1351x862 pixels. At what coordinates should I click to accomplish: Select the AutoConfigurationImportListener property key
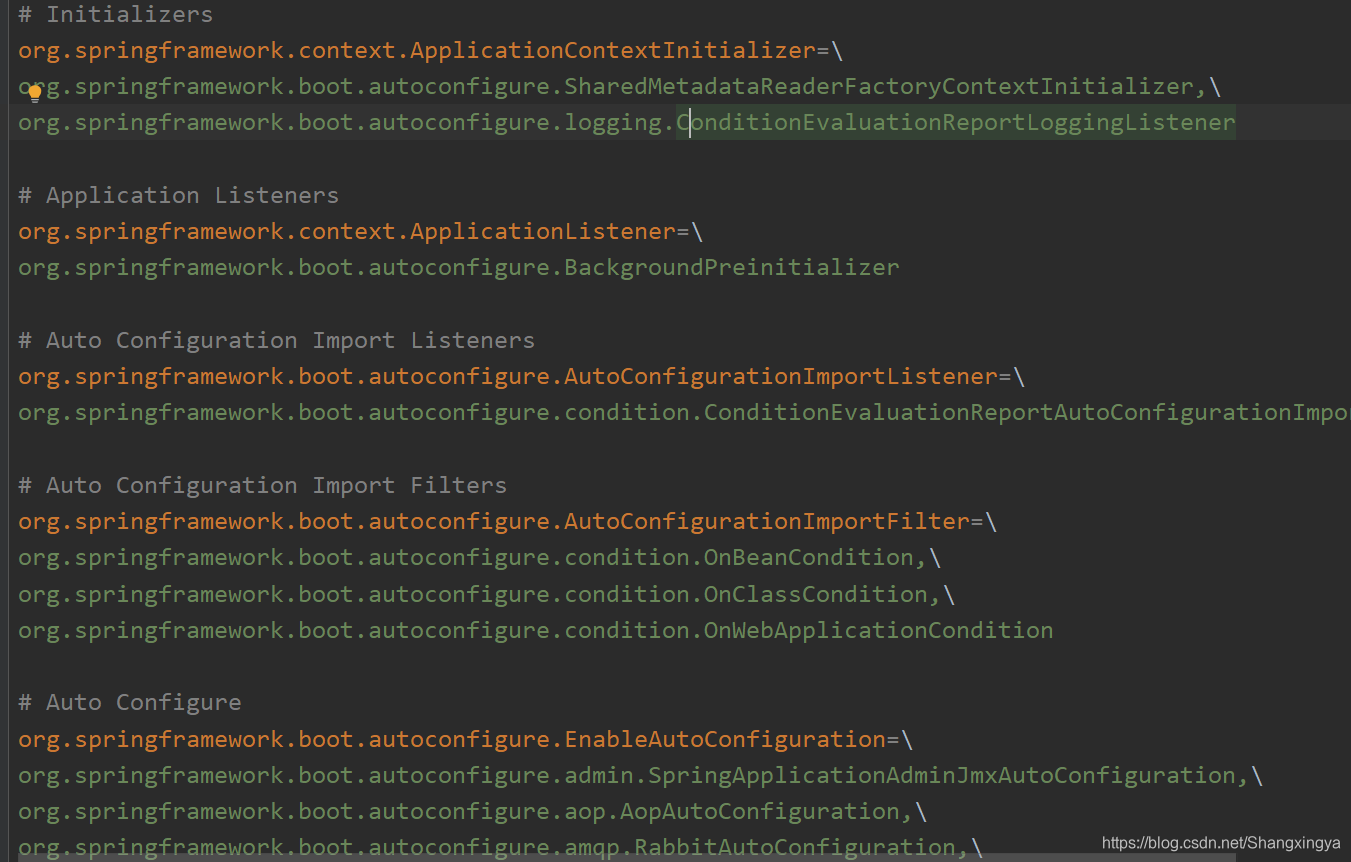click(508, 377)
